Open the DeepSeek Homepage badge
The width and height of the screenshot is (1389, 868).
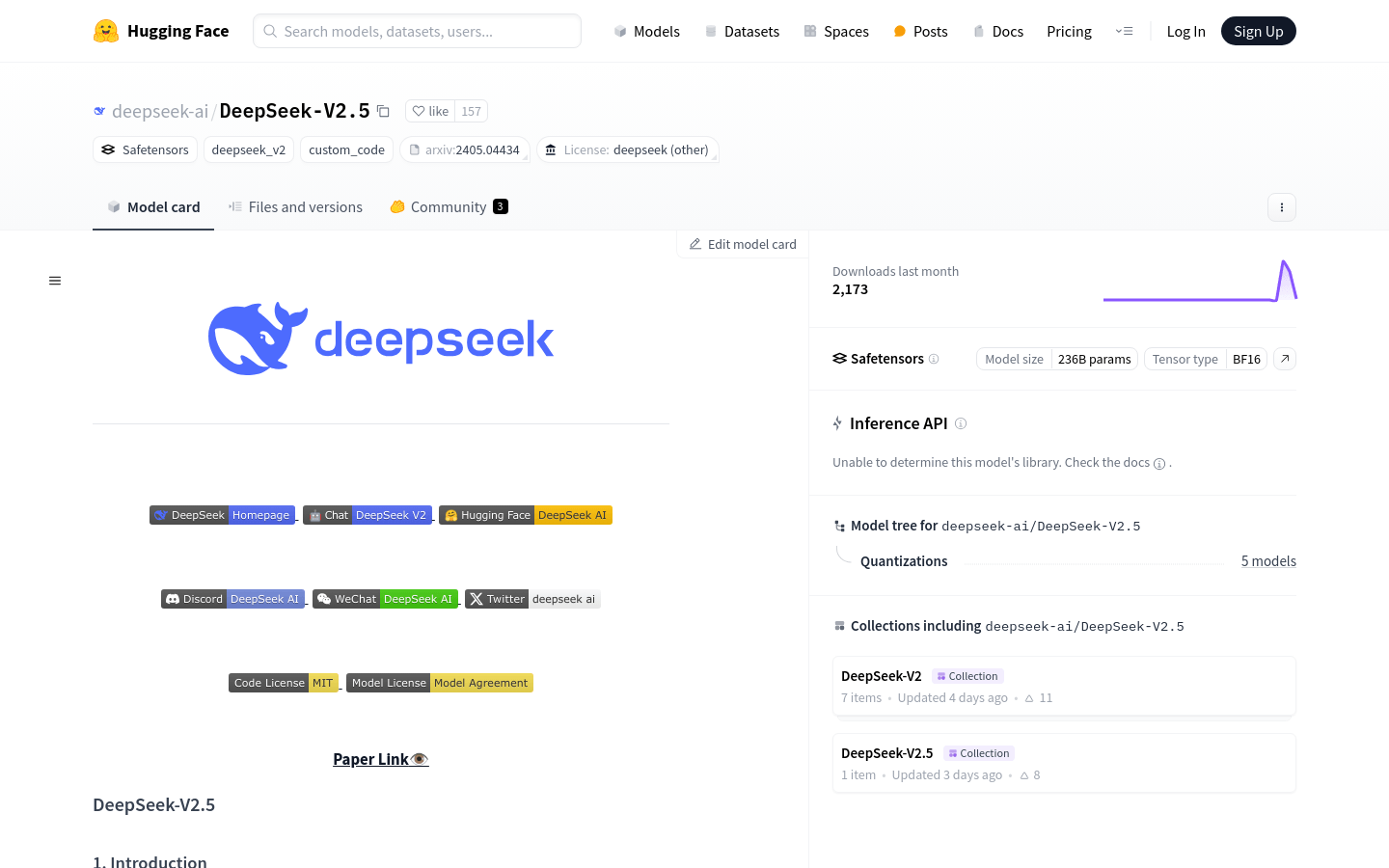[222, 515]
